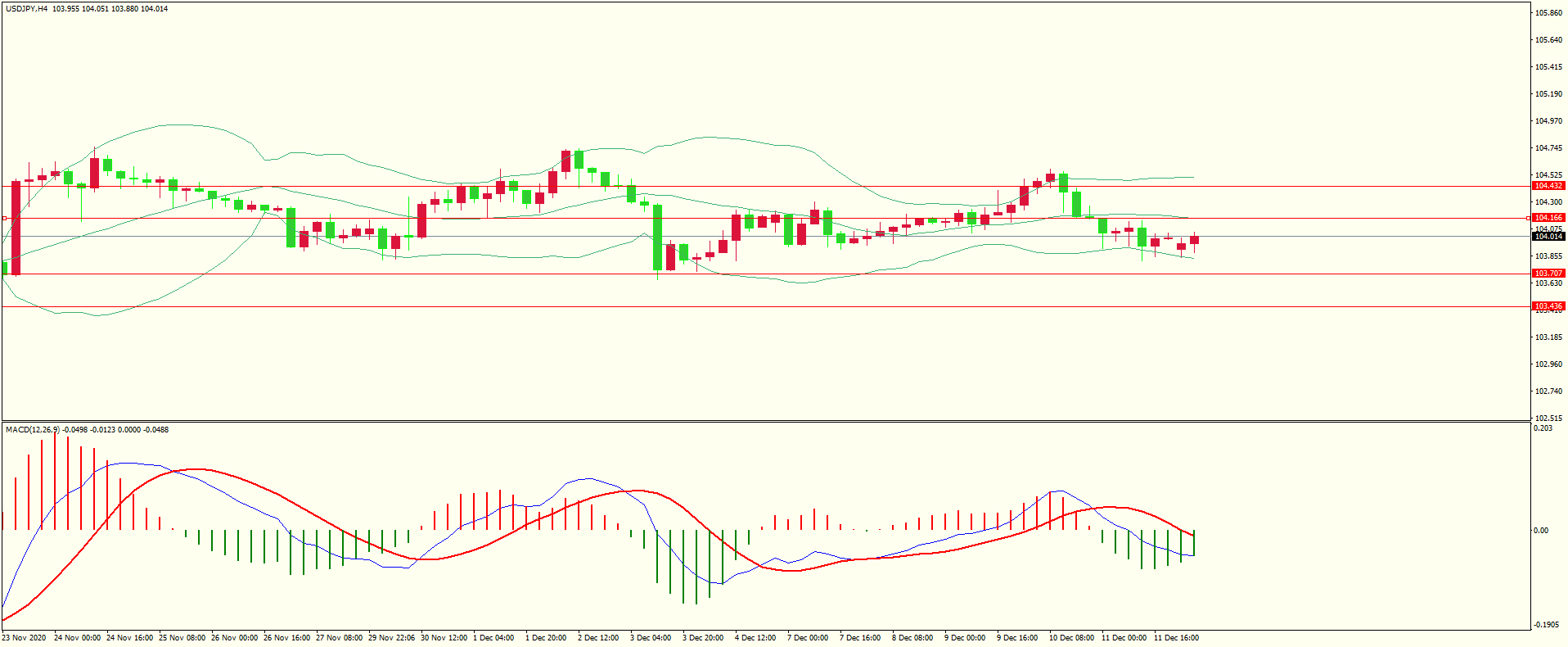The height and width of the screenshot is (647, 1568).
Task: Click 105.860 on the price scale
Action: coord(1548,13)
